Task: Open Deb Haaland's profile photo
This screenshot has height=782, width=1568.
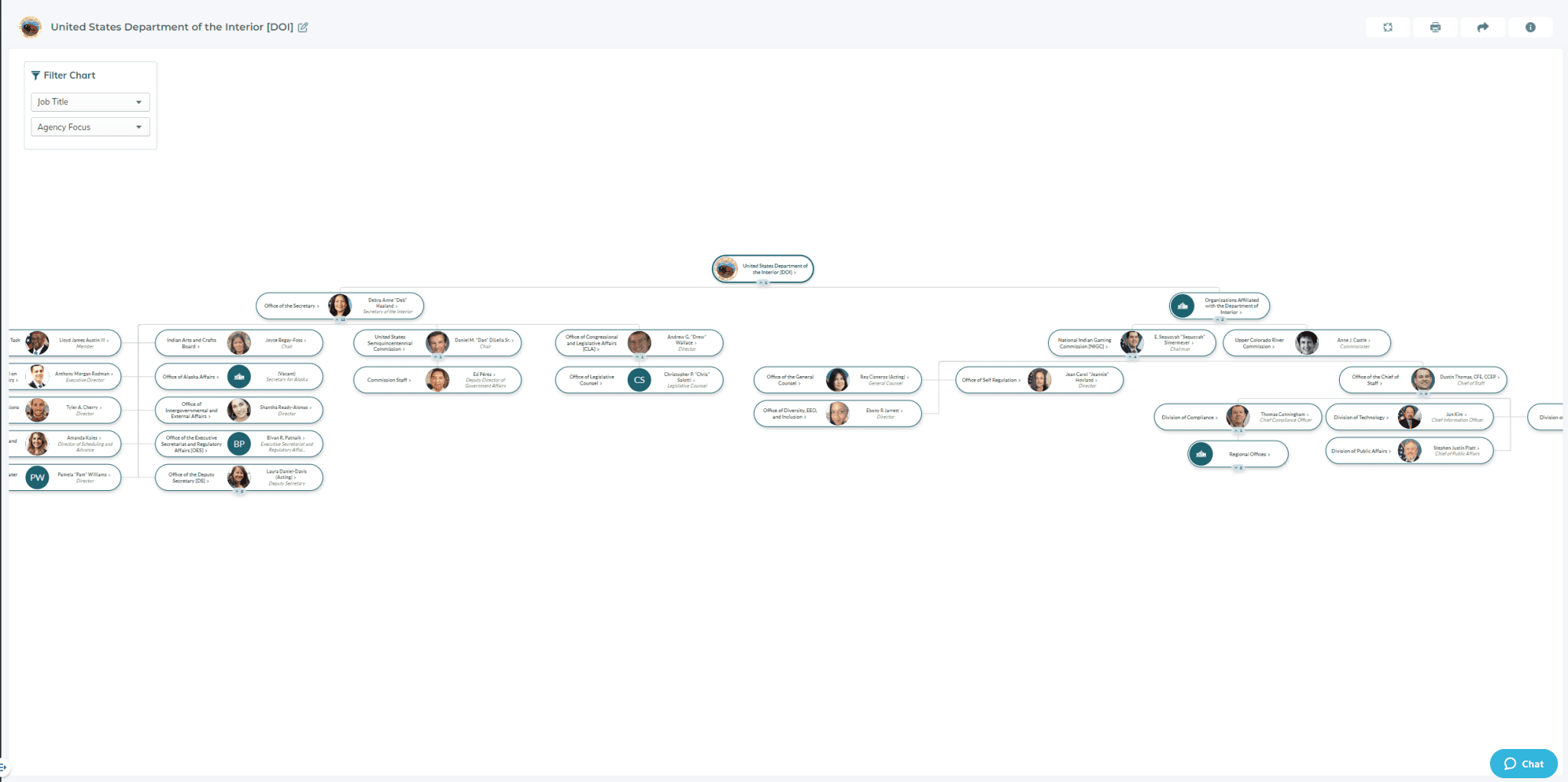Action: click(340, 306)
